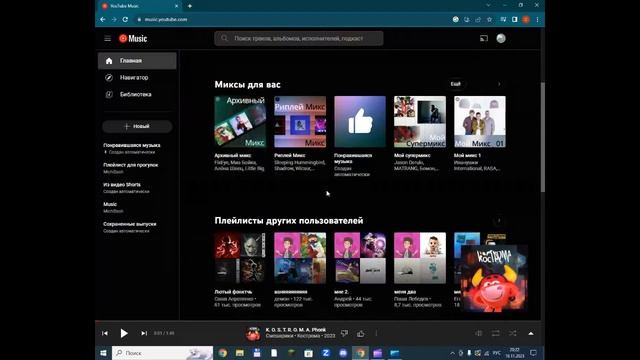
Task: Open the Понравившаяся музыка playlist in the sidebar
Action: pos(132,145)
